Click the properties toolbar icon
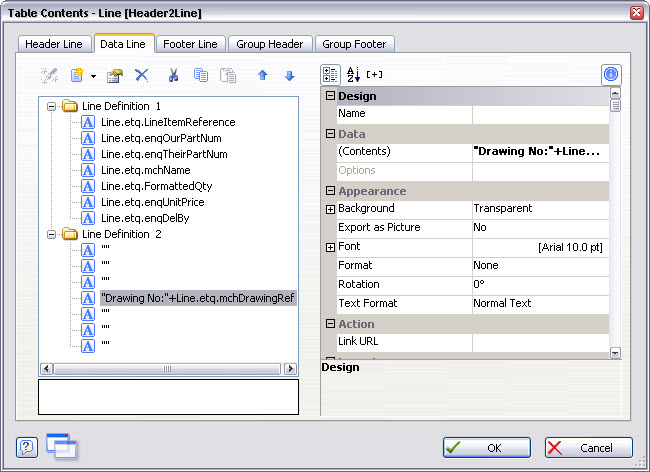The width and height of the screenshot is (650, 472). click(115, 75)
